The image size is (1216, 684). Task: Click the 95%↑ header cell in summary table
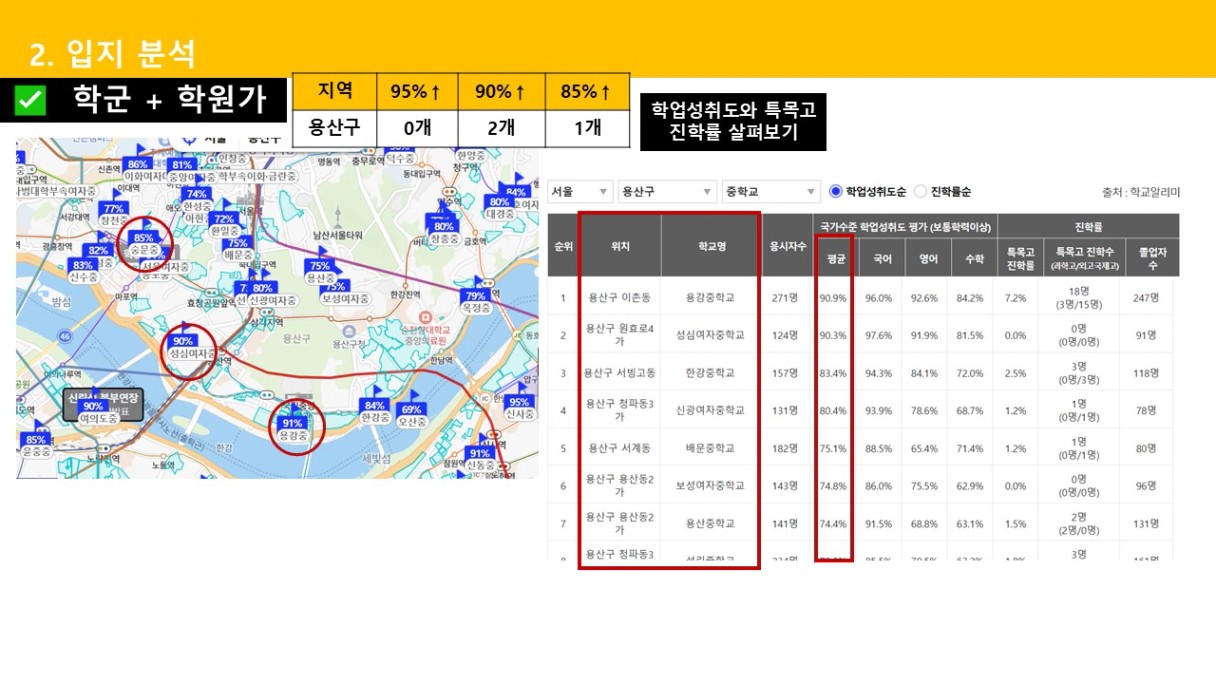pyautogui.click(x=416, y=92)
